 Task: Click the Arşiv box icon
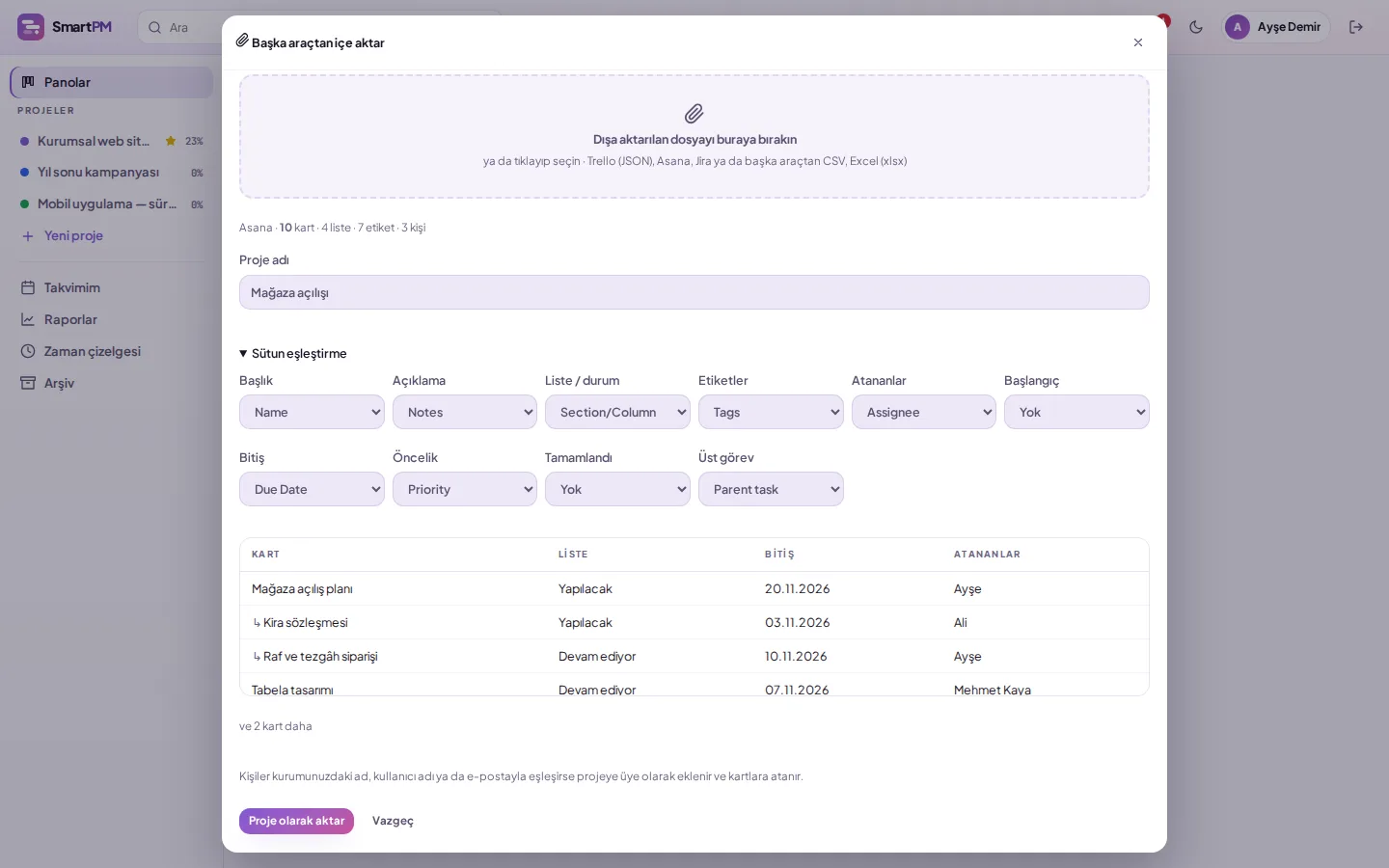28,383
